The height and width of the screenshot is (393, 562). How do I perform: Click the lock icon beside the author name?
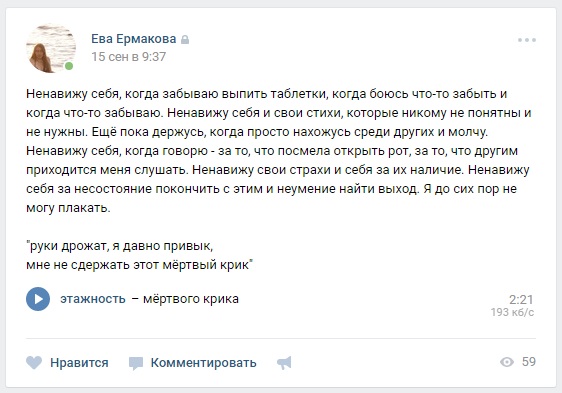coord(185,39)
